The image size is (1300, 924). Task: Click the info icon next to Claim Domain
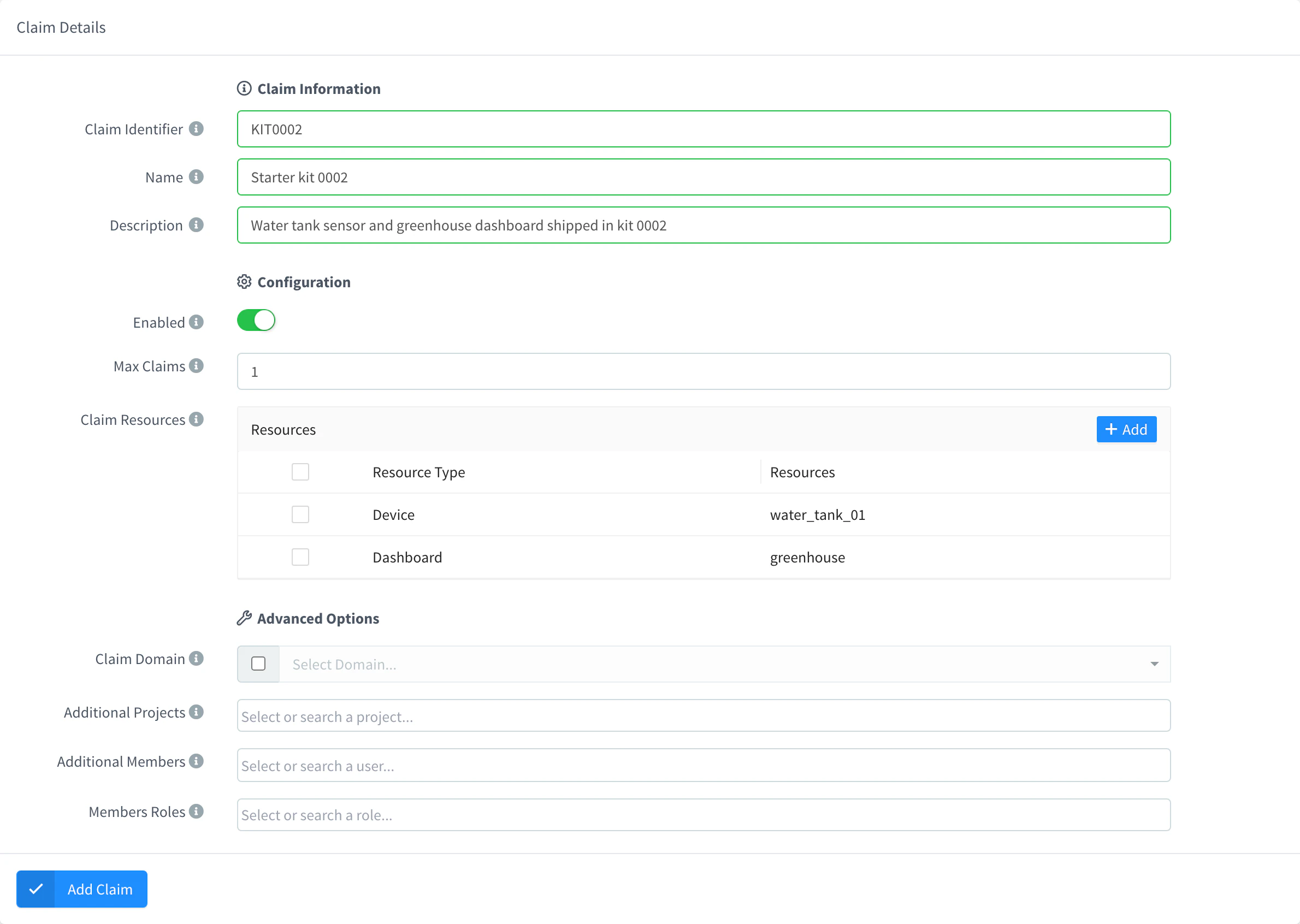196,658
